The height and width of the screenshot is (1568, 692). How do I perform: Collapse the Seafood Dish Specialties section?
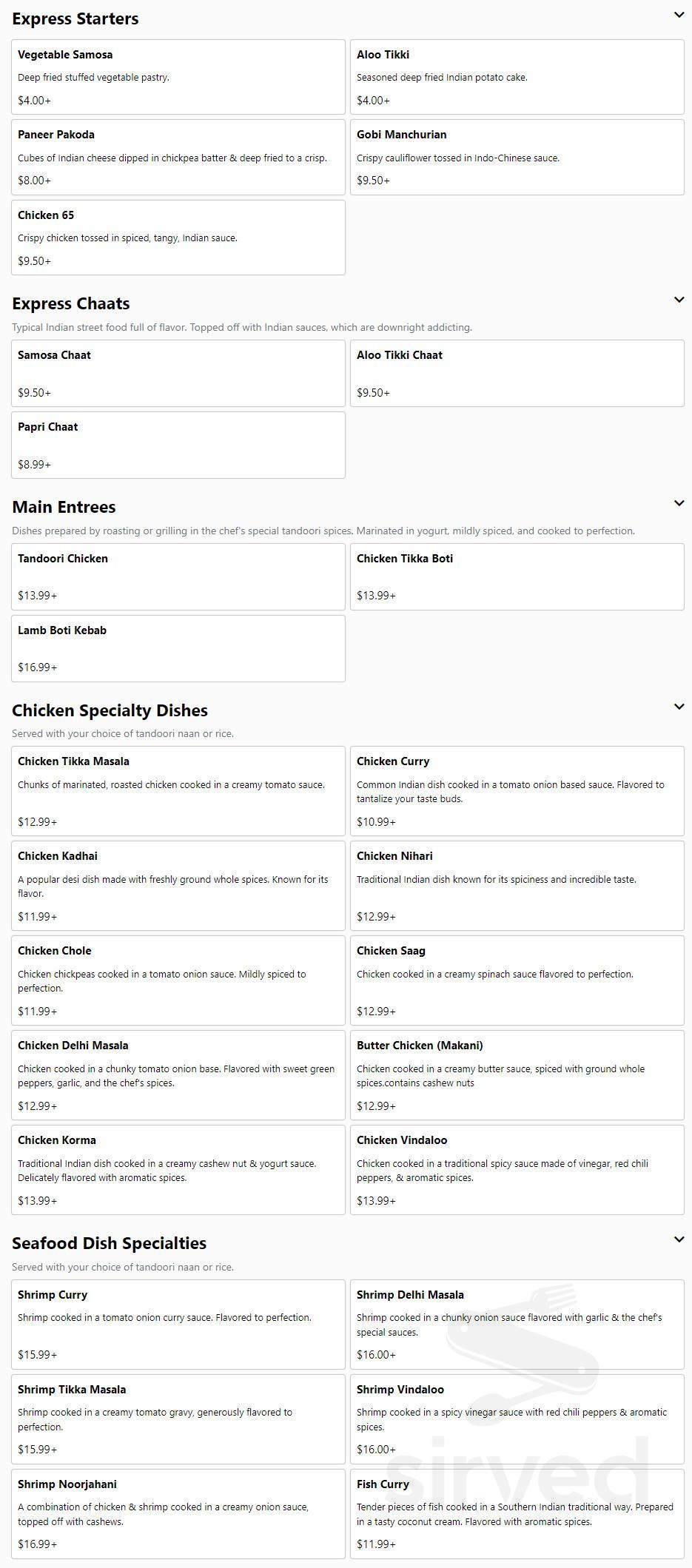(679, 1239)
